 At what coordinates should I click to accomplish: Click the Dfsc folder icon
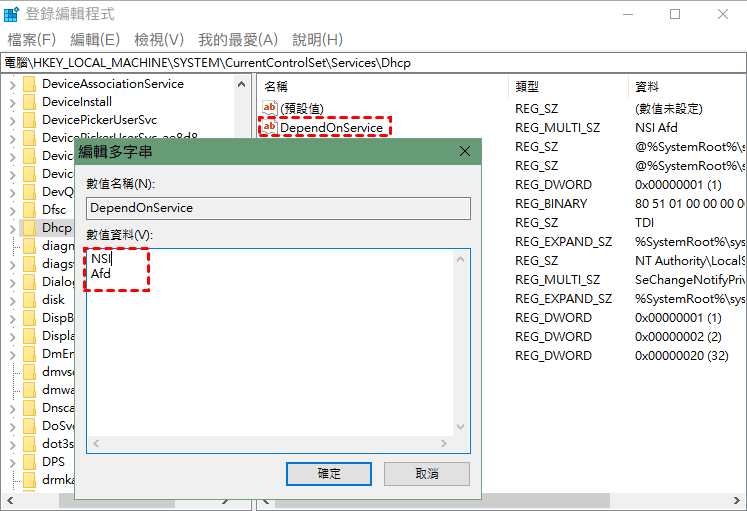[x=30, y=210]
